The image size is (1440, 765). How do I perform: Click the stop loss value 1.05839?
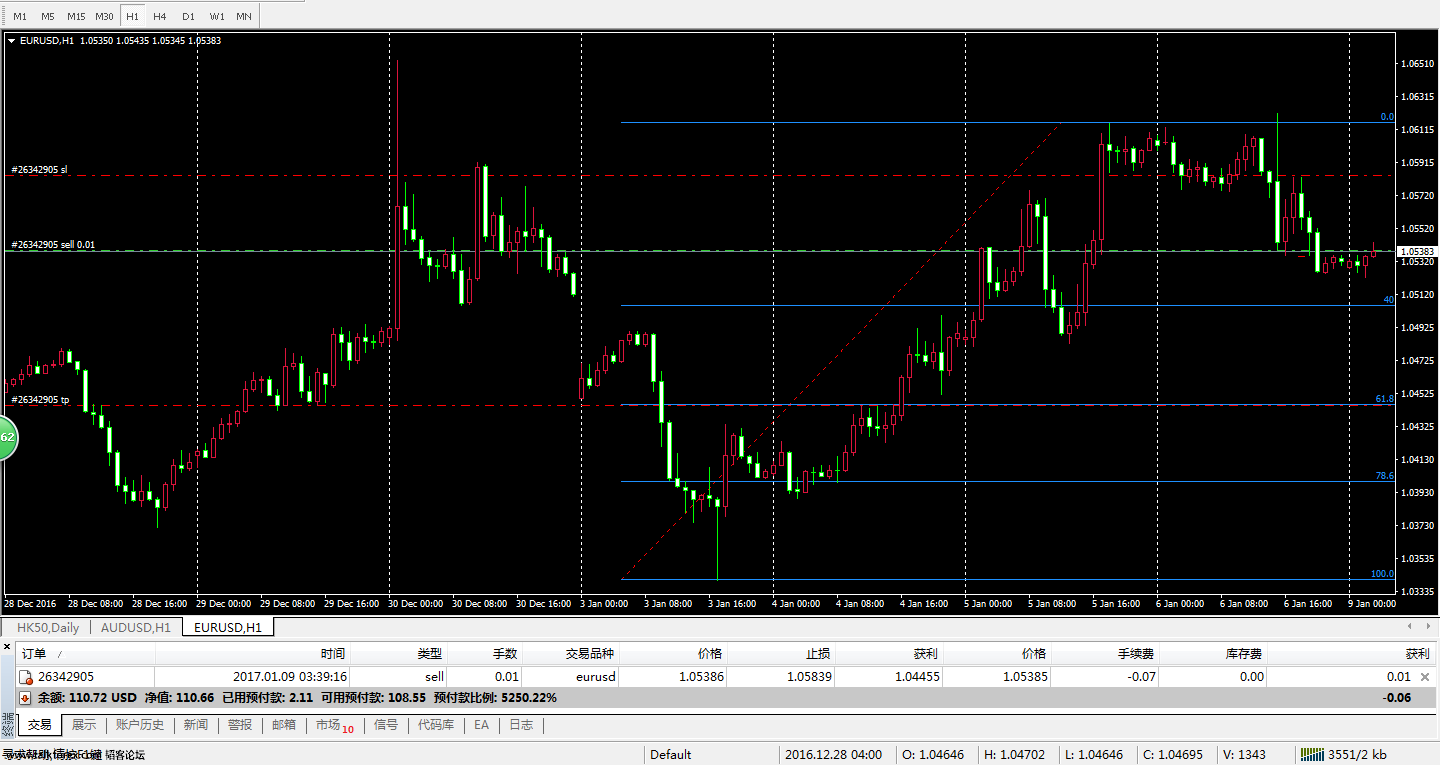point(809,677)
